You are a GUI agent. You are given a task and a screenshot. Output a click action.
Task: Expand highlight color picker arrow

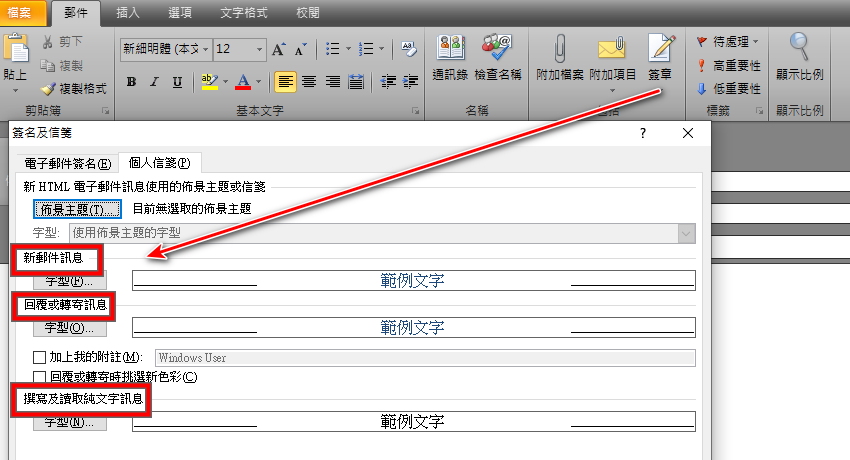[225, 82]
